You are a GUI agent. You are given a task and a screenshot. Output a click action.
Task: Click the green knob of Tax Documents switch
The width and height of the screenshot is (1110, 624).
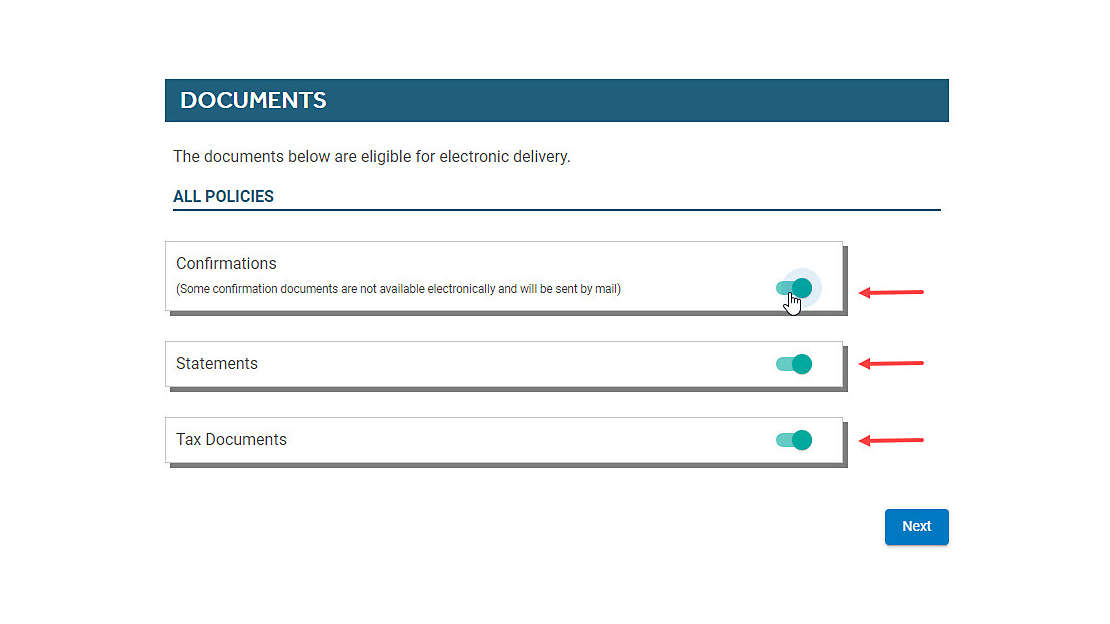coord(802,440)
